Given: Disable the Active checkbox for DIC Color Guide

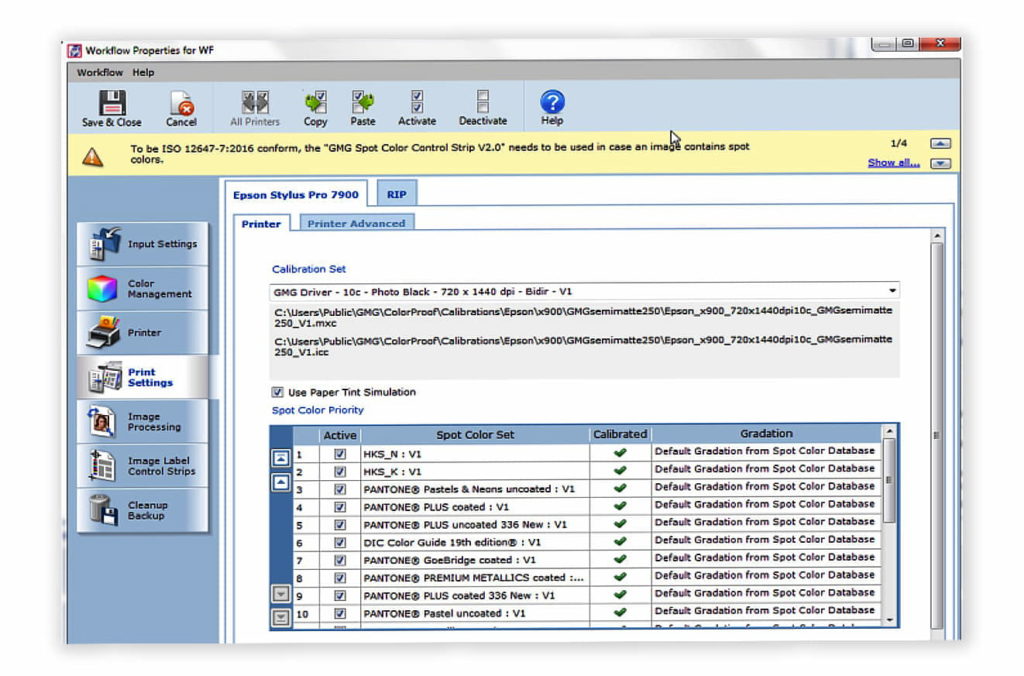Looking at the screenshot, I should 339,541.
